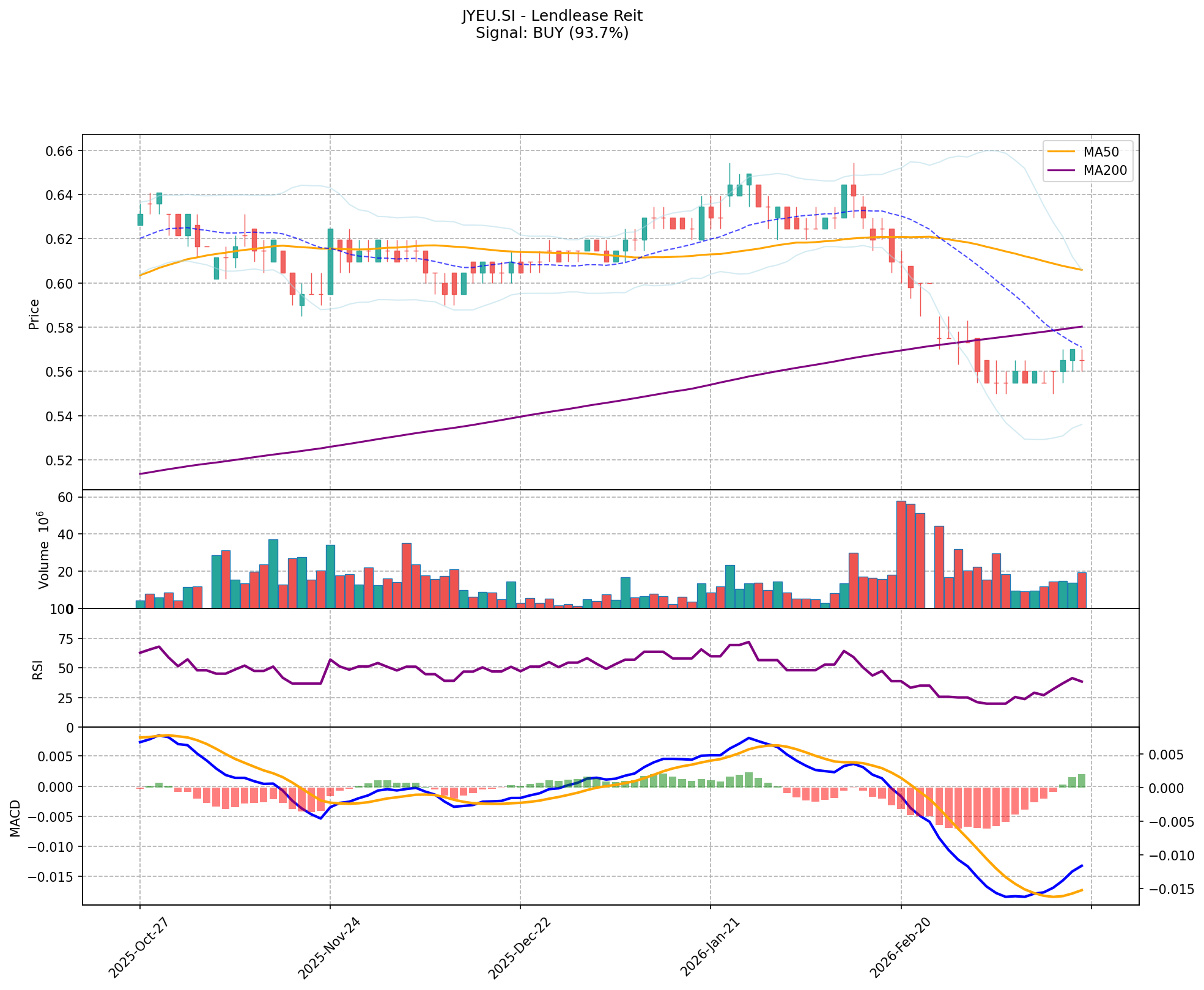The width and height of the screenshot is (1204, 990).
Task: Click the MA200 purple legend line swatch
Action: 1062,171
